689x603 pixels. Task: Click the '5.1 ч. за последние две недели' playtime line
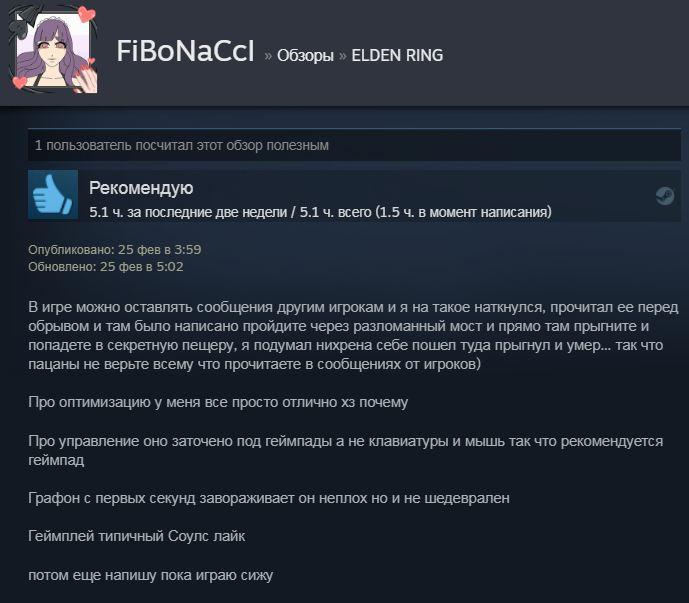point(320,212)
